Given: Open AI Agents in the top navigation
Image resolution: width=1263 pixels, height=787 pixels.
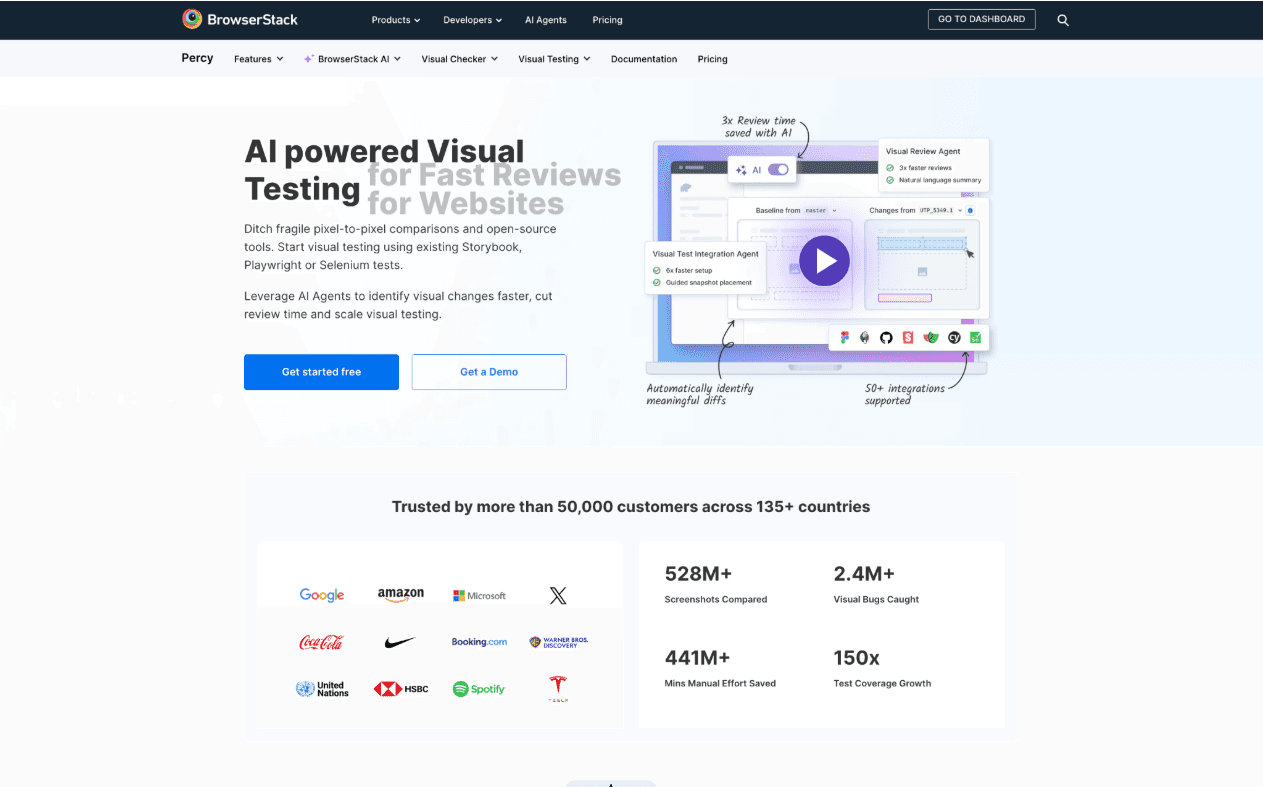Looking at the screenshot, I should click(546, 20).
